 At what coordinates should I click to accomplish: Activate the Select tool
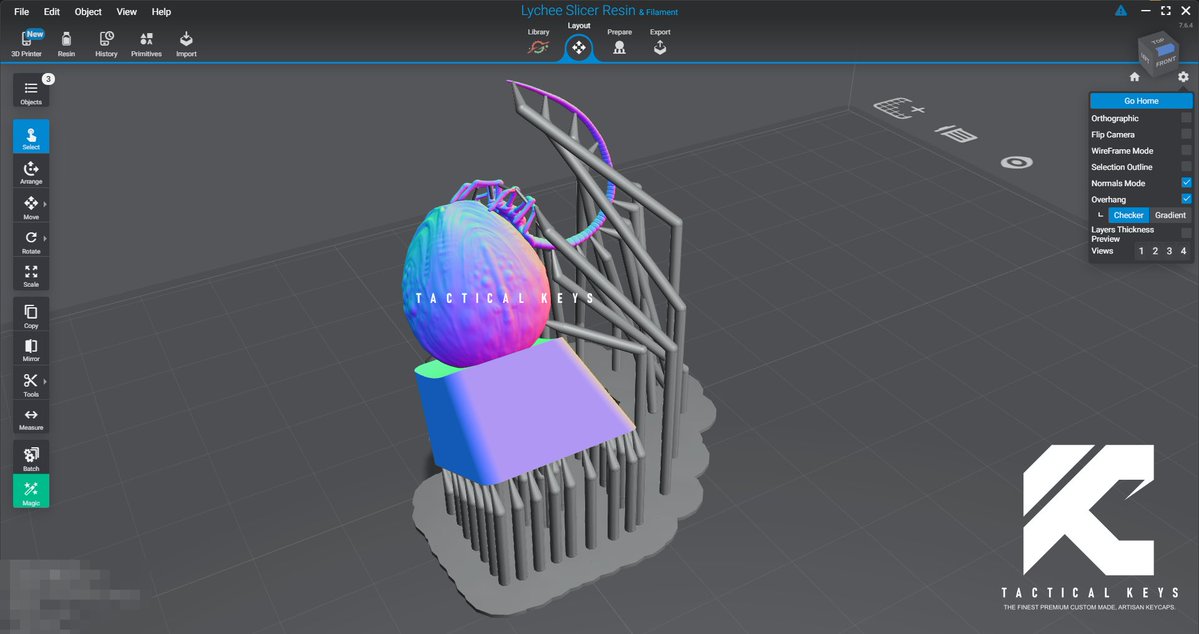[31, 137]
